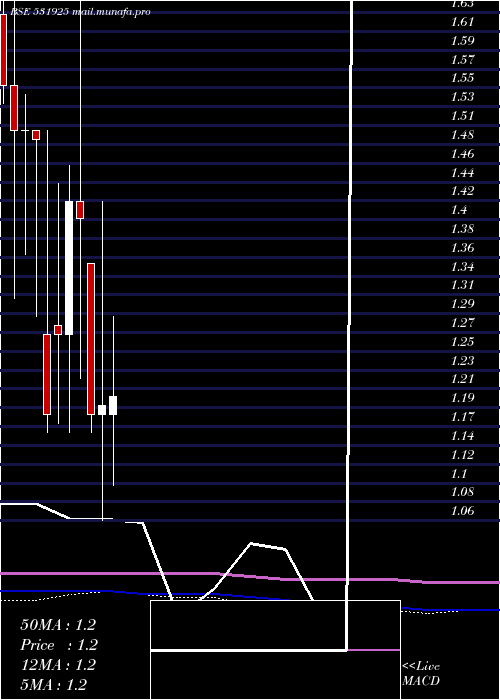Select the 12MA : 1.2 legend entry
Image resolution: width=500 pixels, height=700 pixels.
pos(58,665)
